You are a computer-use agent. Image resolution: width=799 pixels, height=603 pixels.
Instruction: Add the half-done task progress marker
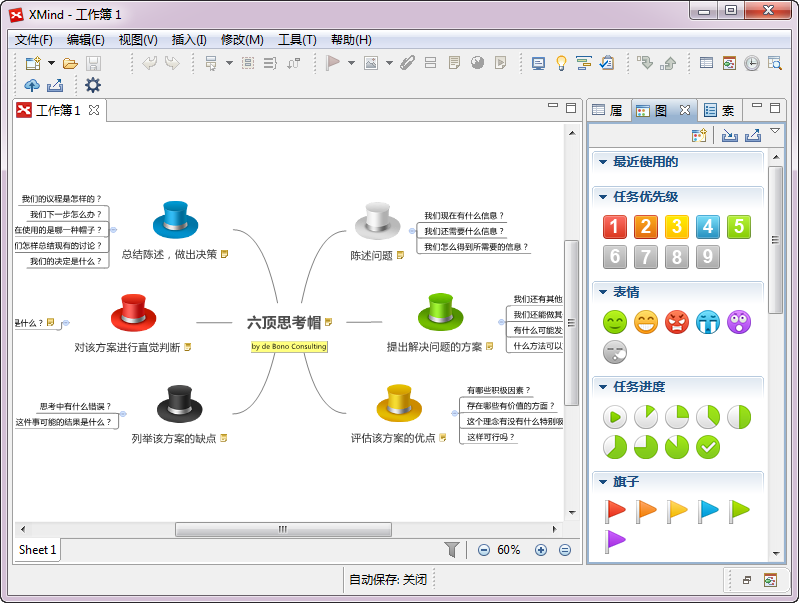pyautogui.click(x=739, y=417)
